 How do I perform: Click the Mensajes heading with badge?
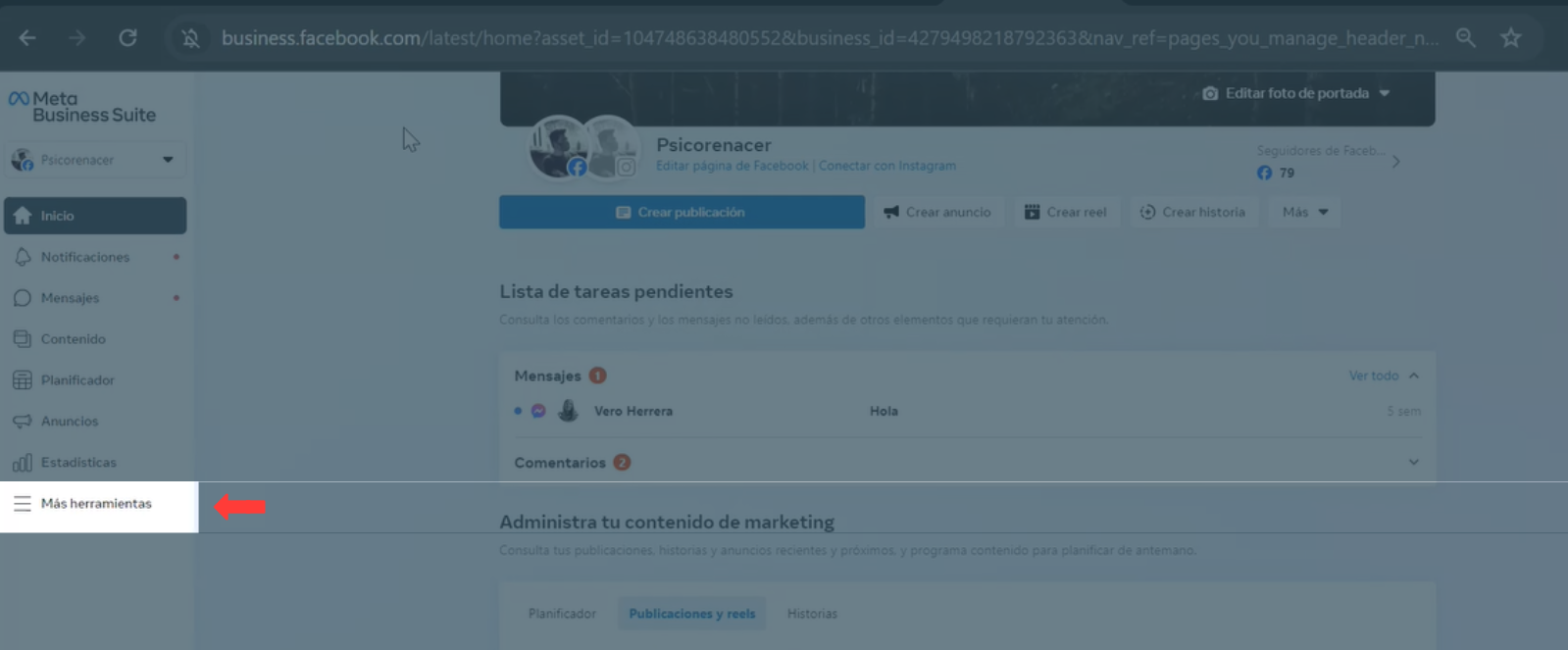coord(560,375)
